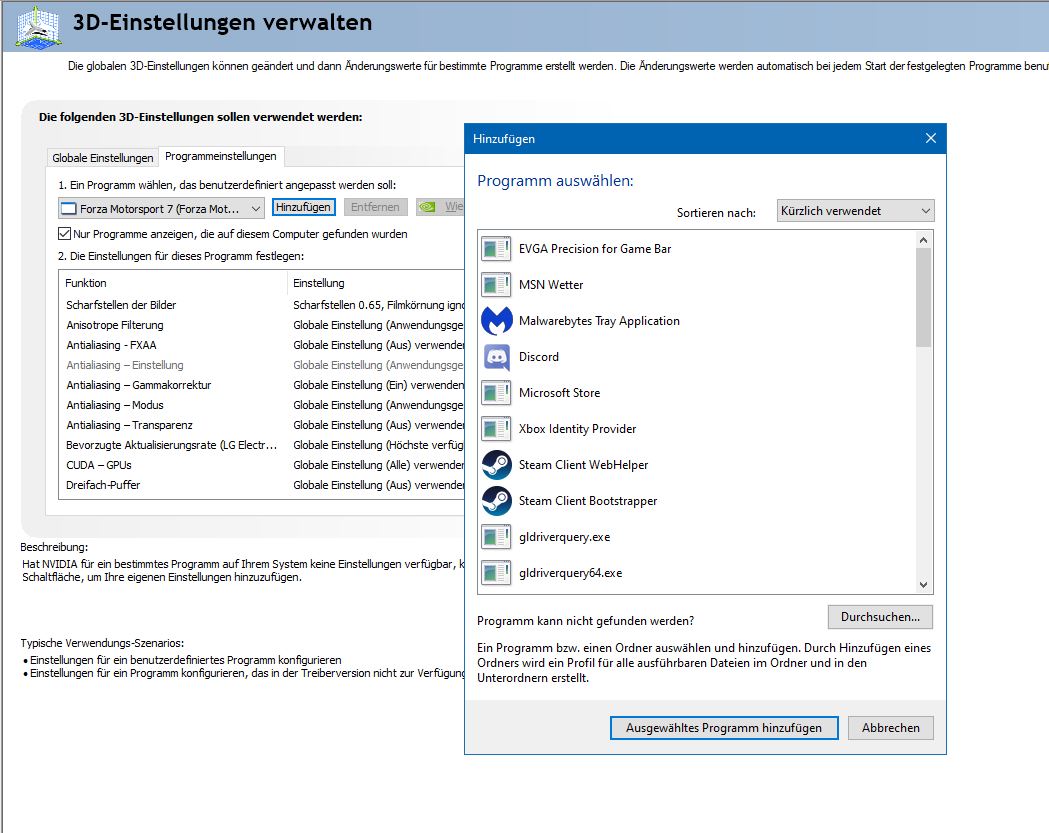The height and width of the screenshot is (833, 1049).
Task: Select 'Antialiasing - FXAA' setting row
Action: pos(262,345)
